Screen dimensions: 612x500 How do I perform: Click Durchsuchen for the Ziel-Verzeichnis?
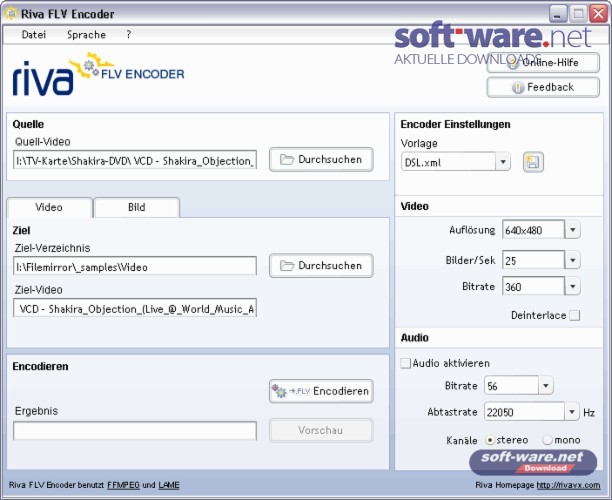click(321, 265)
